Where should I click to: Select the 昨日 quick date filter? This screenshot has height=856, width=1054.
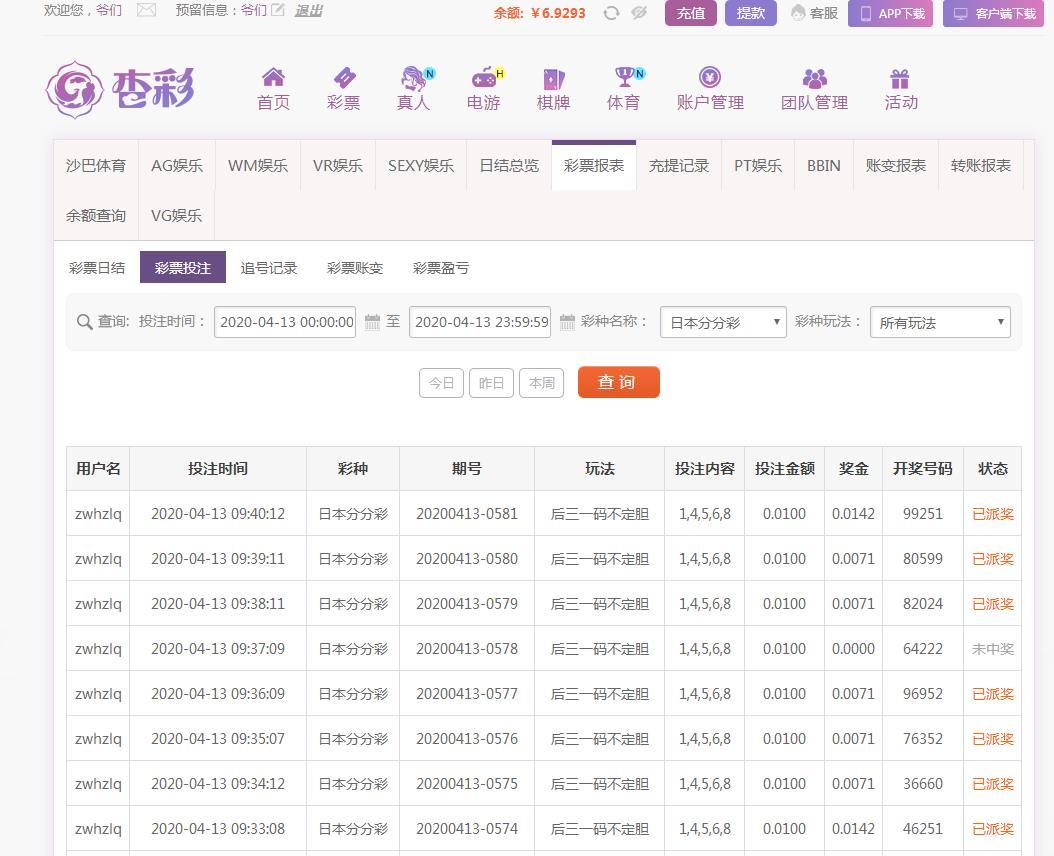tap(491, 383)
